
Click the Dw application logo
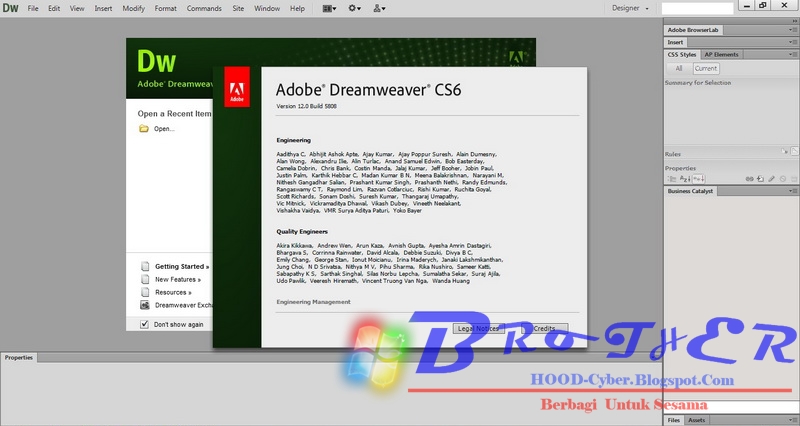(10, 8)
